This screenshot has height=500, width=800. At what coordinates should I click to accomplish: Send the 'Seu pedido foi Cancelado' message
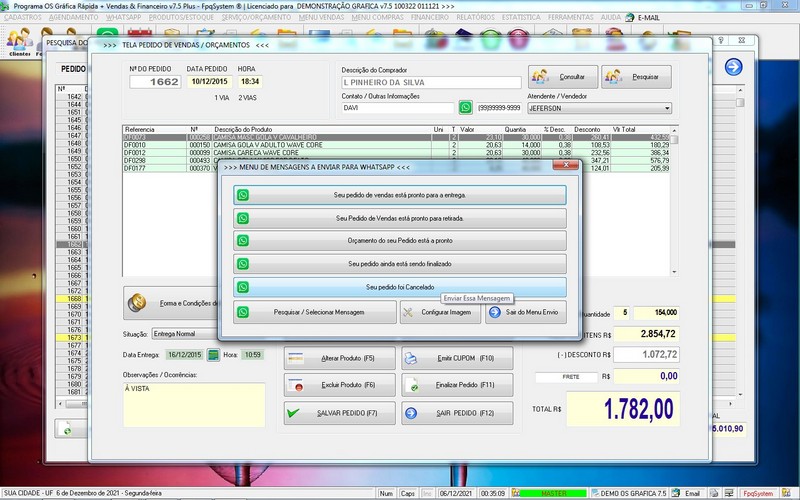pos(399,287)
